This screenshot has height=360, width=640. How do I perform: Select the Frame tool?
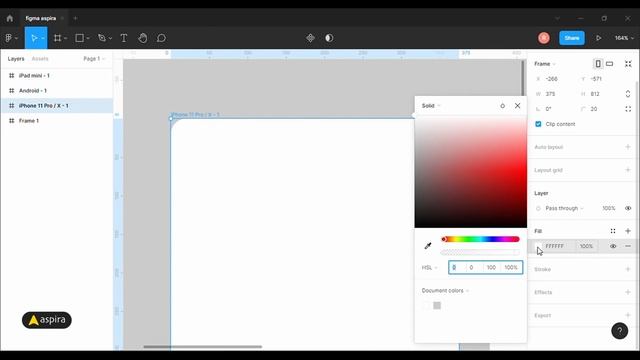(58, 38)
